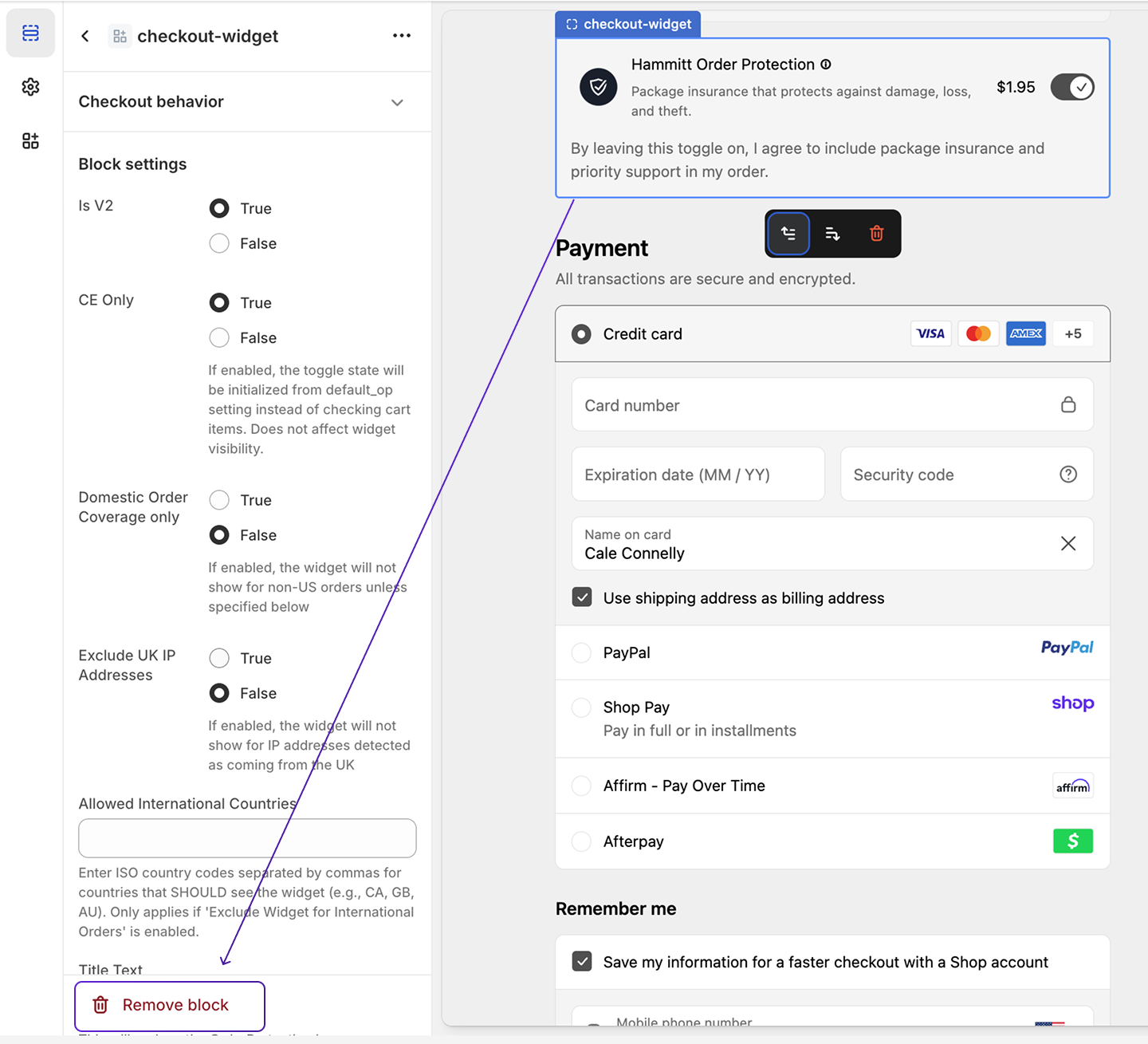The image size is (1148, 1044).
Task: Click the Allowed International Countries input
Action: tap(247, 838)
